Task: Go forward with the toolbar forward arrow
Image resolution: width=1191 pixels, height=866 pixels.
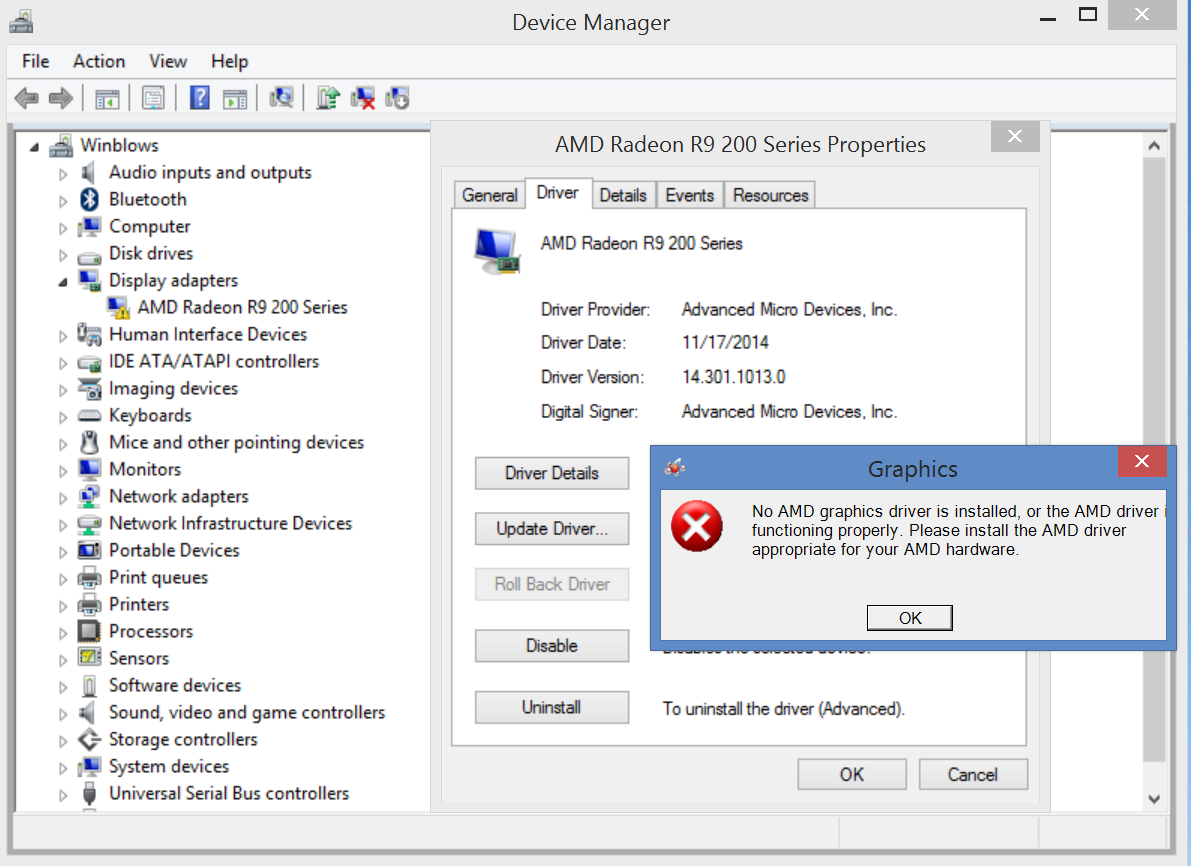Action: coord(61,98)
